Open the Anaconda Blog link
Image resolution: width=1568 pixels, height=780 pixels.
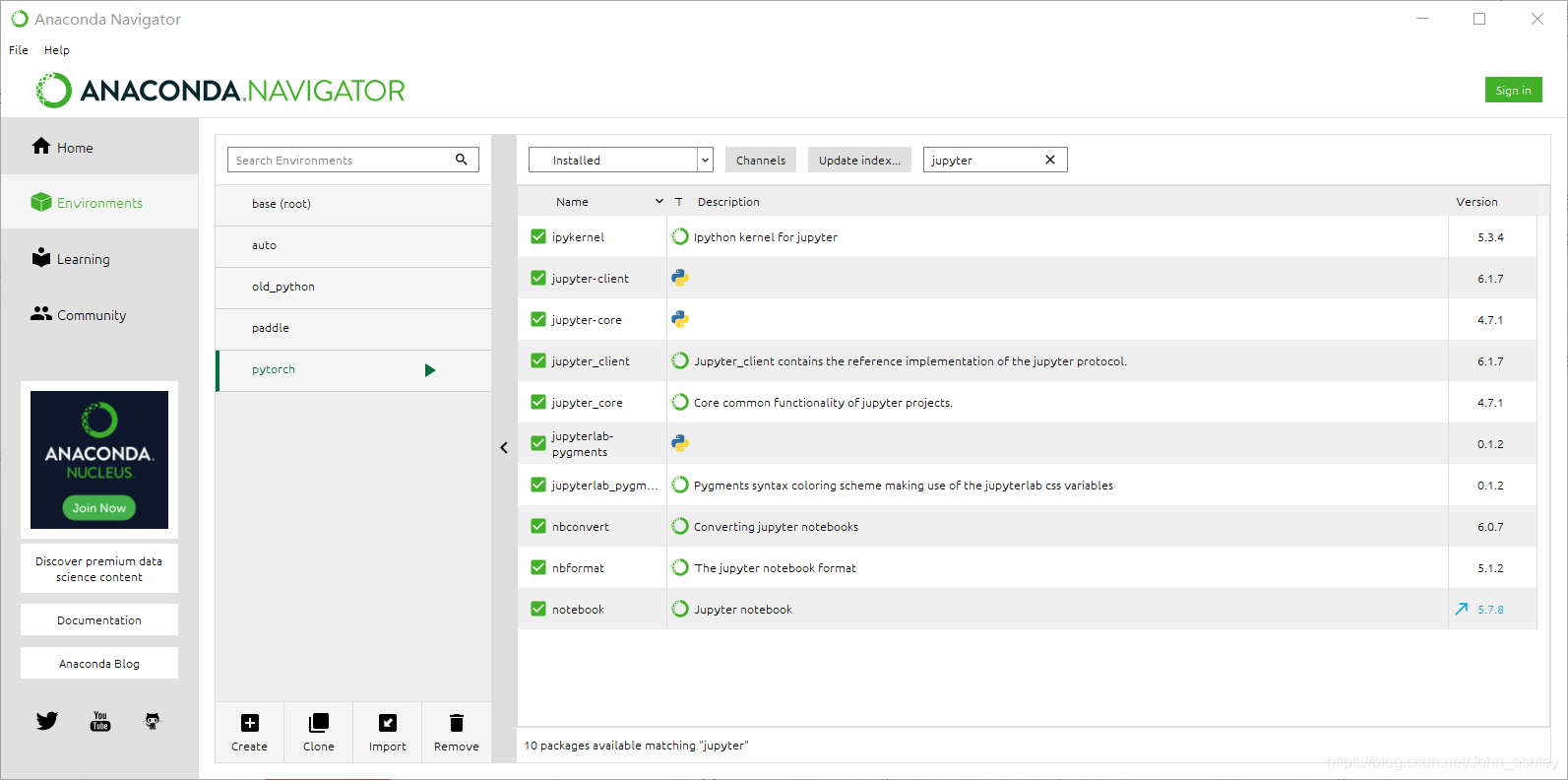[x=99, y=664]
